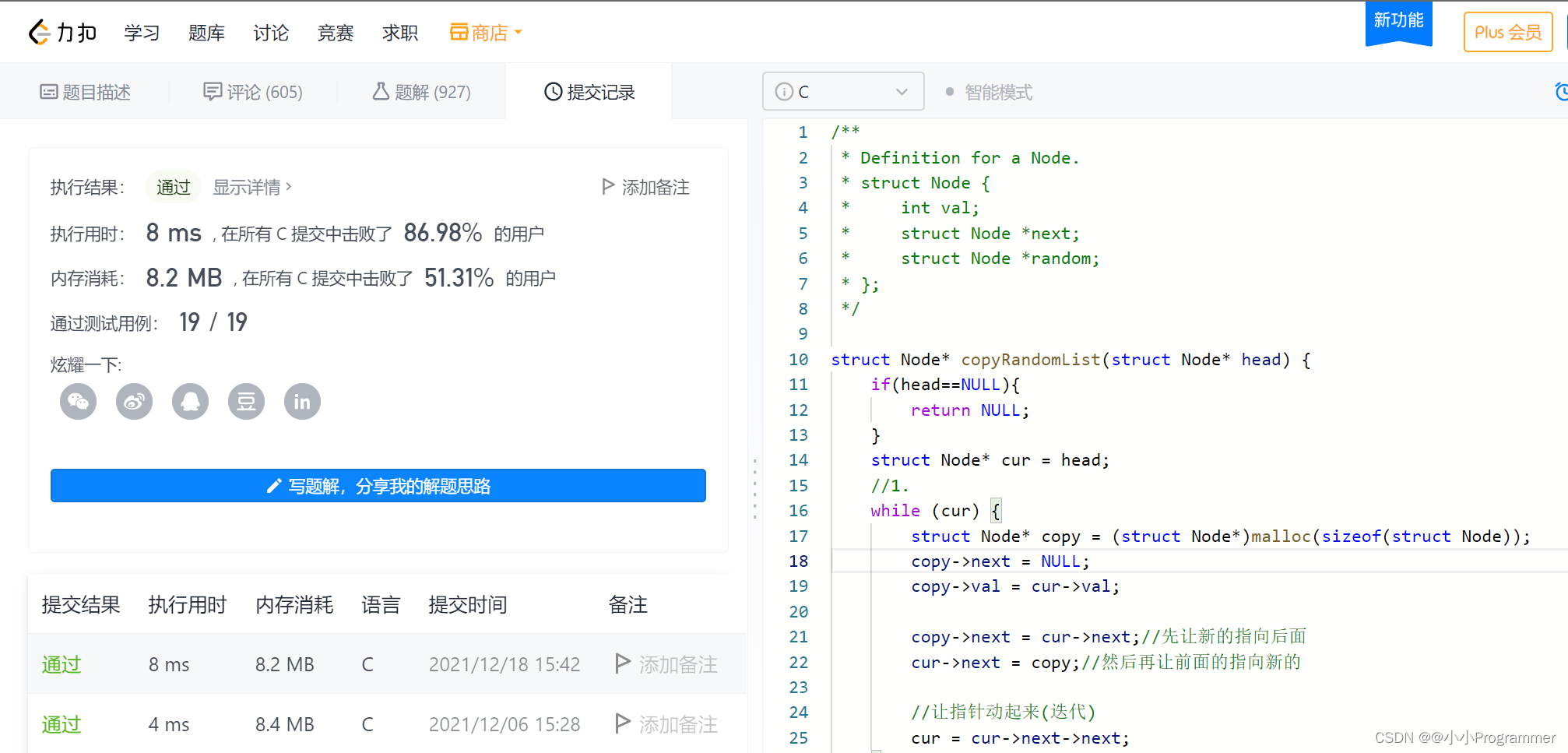Click 写题解 share solution button
1568x753 pixels.
tap(378, 486)
